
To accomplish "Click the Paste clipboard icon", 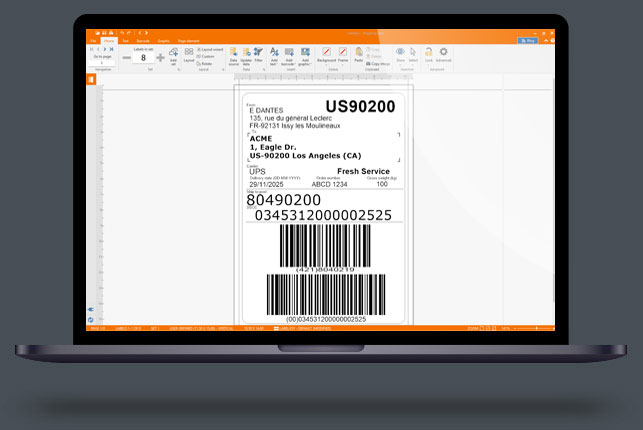I will tap(358, 52).
